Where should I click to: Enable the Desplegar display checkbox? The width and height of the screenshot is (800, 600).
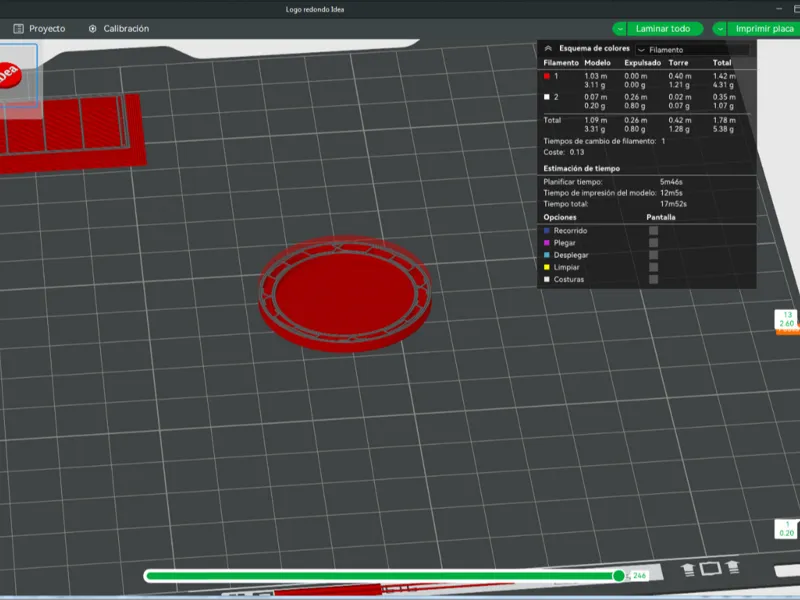pos(653,255)
